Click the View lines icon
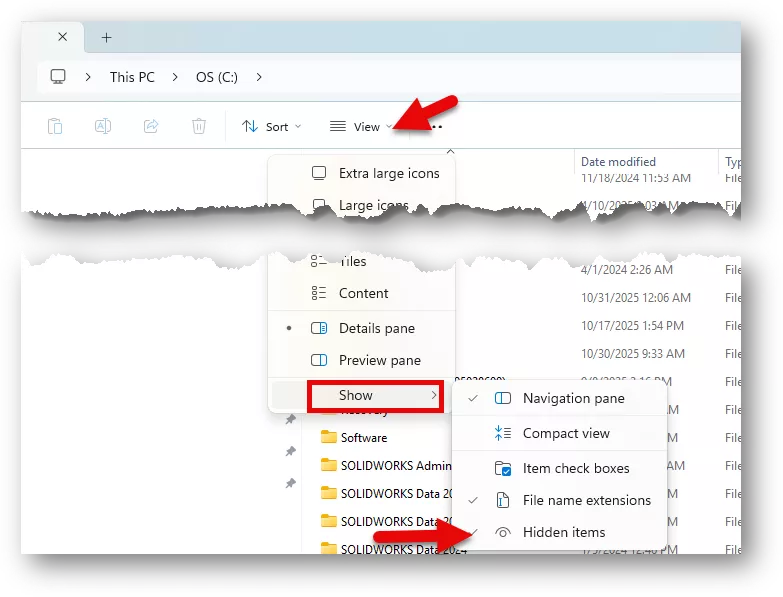The image size is (783, 597). (338, 126)
